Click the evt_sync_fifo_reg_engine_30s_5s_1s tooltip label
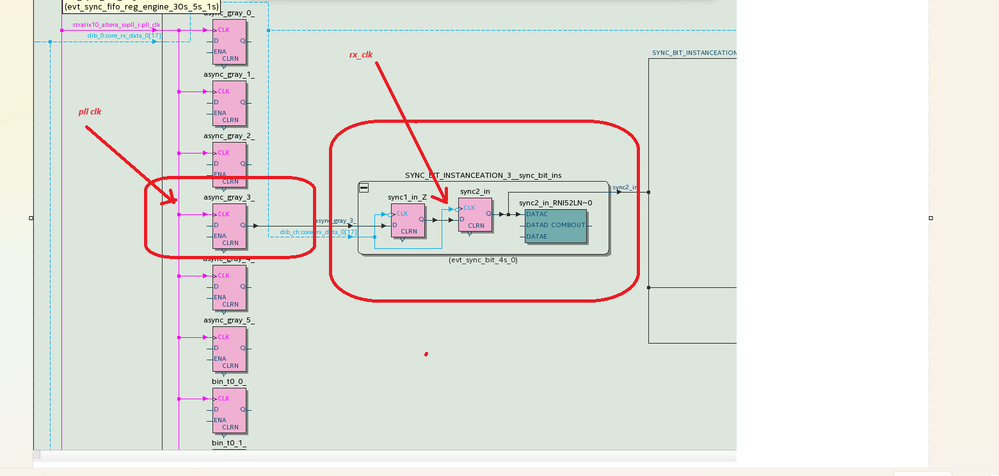This screenshot has width=999, height=476. pyautogui.click(x=141, y=6)
